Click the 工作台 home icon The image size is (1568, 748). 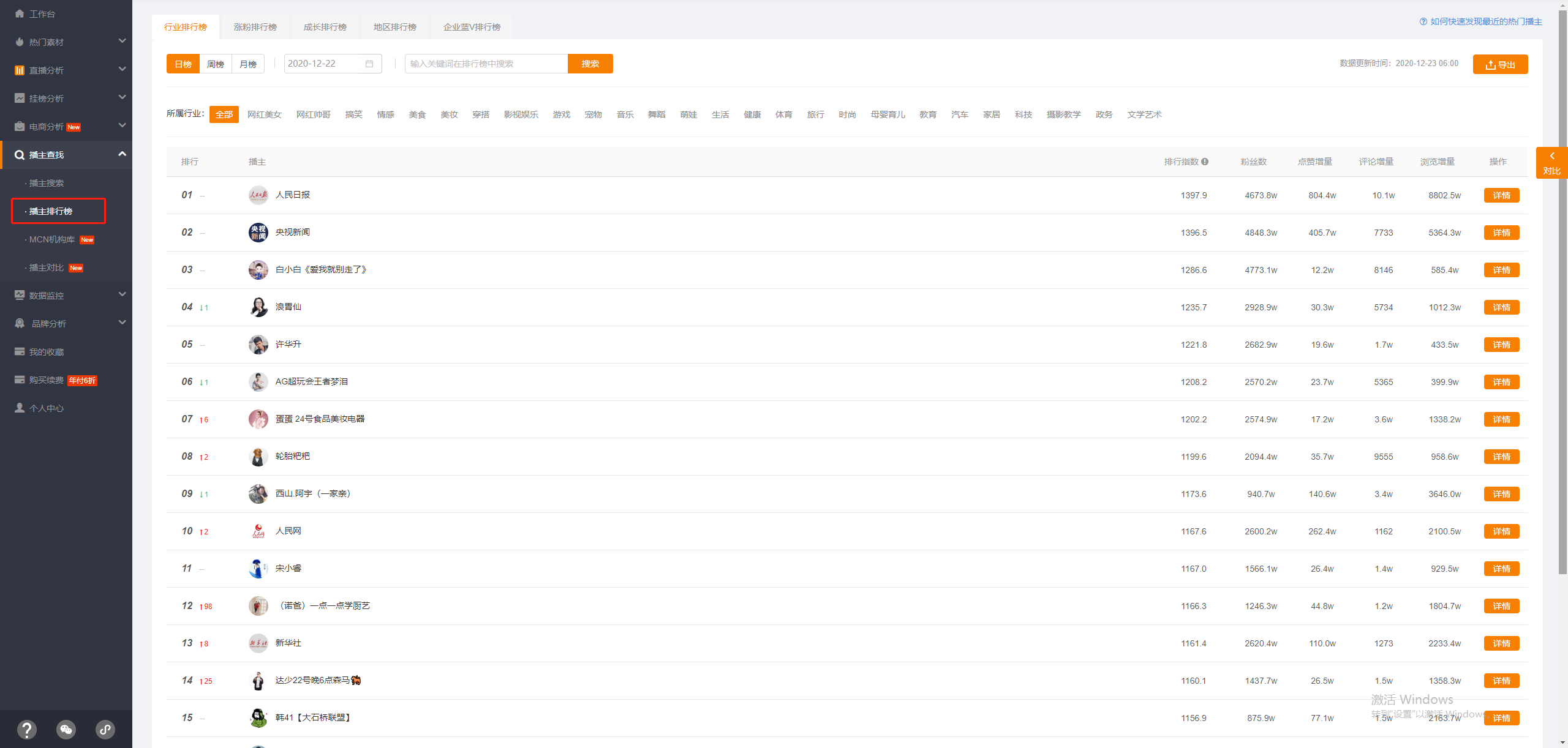click(20, 13)
